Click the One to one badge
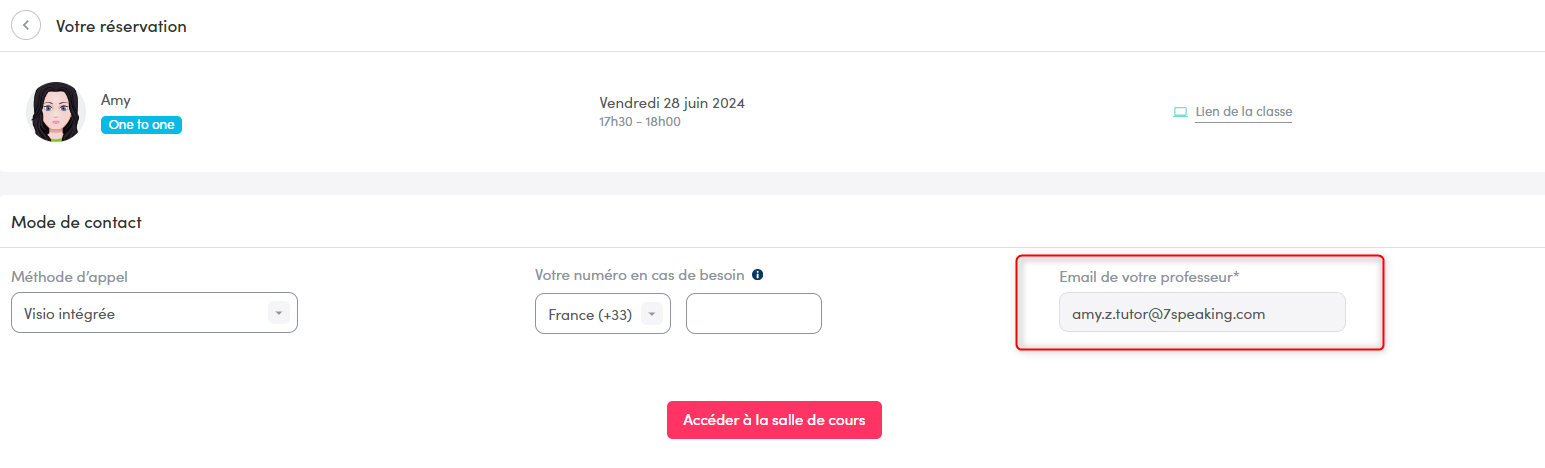 click(x=141, y=125)
